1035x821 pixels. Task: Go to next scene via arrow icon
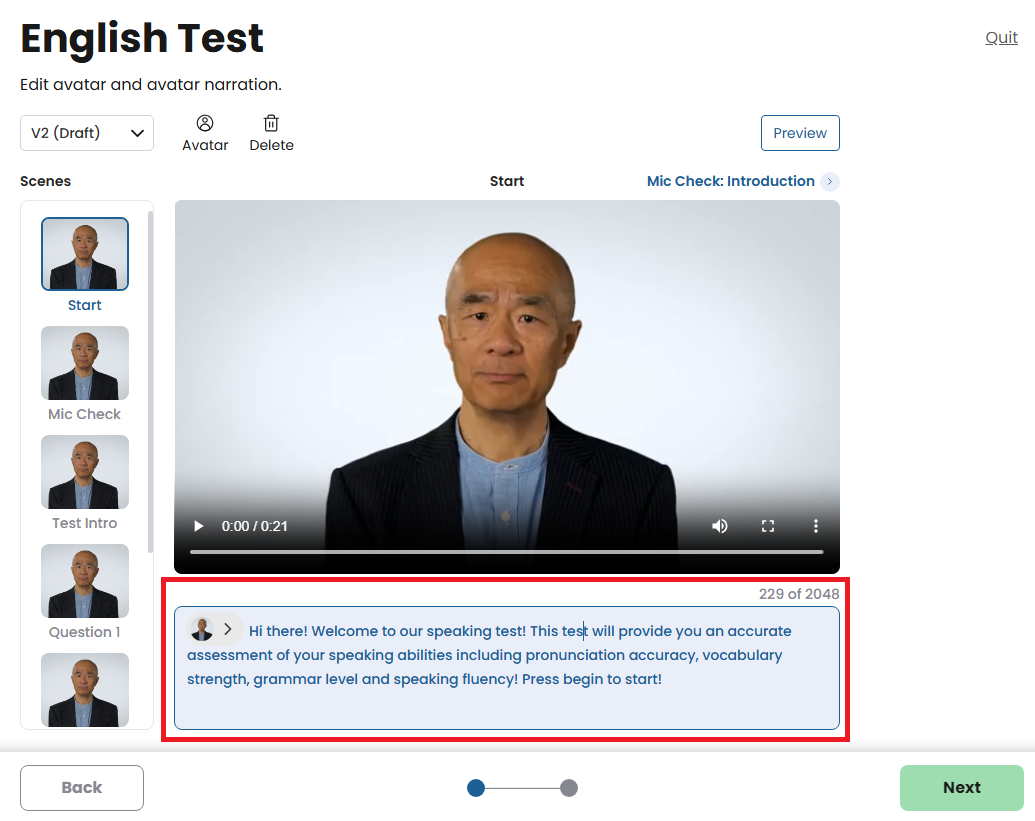tap(829, 182)
